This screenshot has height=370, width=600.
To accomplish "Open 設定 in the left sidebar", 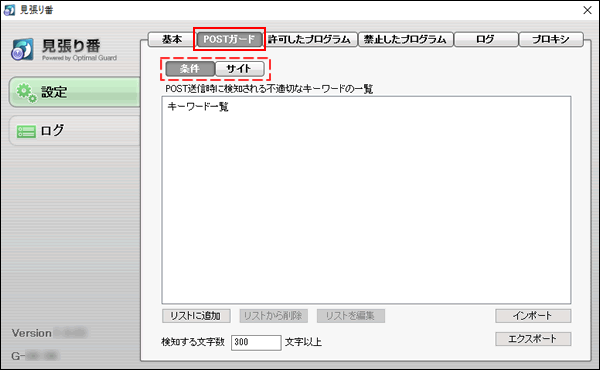I will [75, 92].
